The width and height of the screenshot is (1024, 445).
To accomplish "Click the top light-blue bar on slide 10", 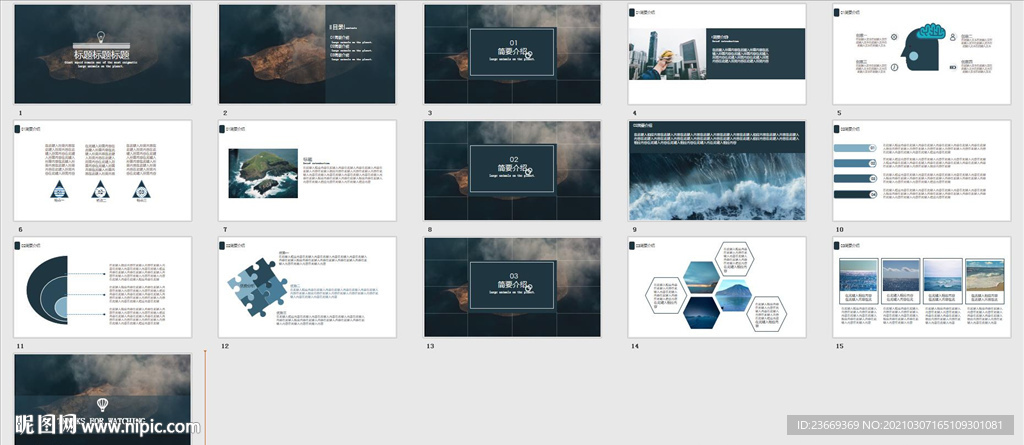I will tap(855, 148).
